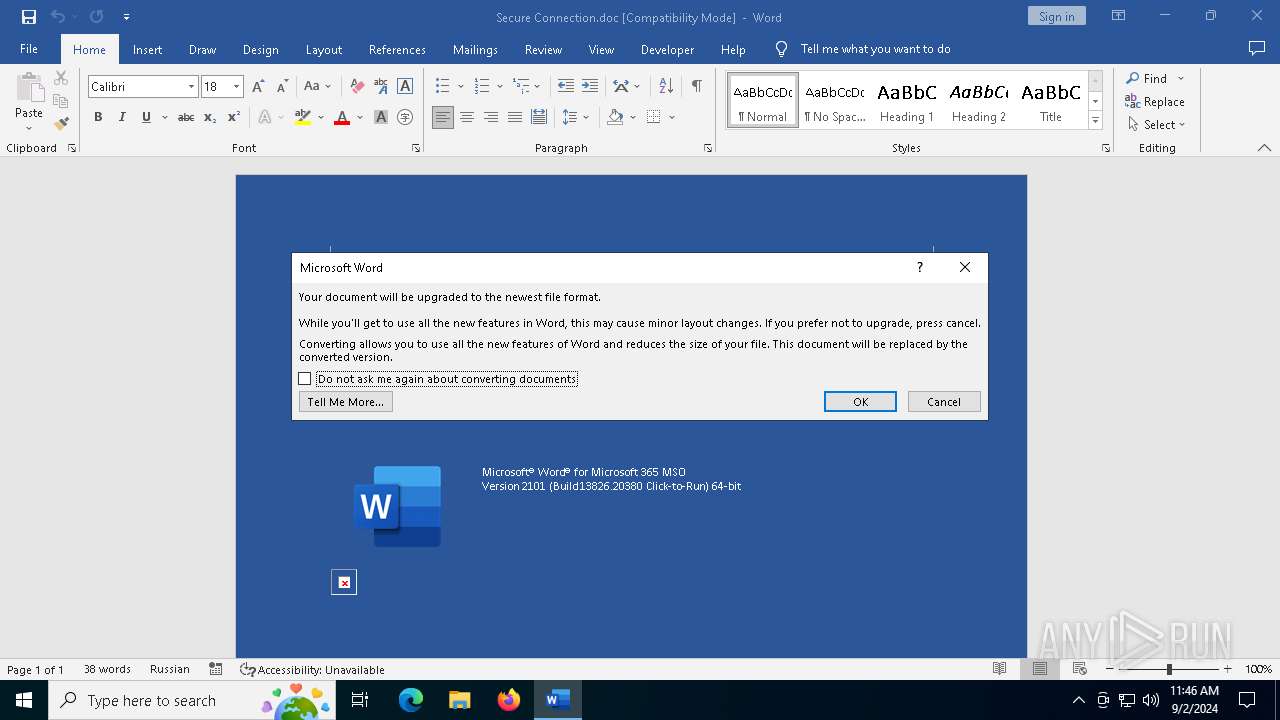
Task: Open Task View on the taskbar
Action: tap(360, 700)
